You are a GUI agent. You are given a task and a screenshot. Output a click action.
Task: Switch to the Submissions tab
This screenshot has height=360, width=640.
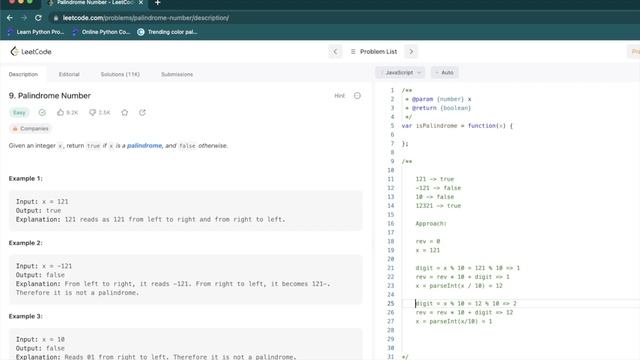(x=177, y=74)
